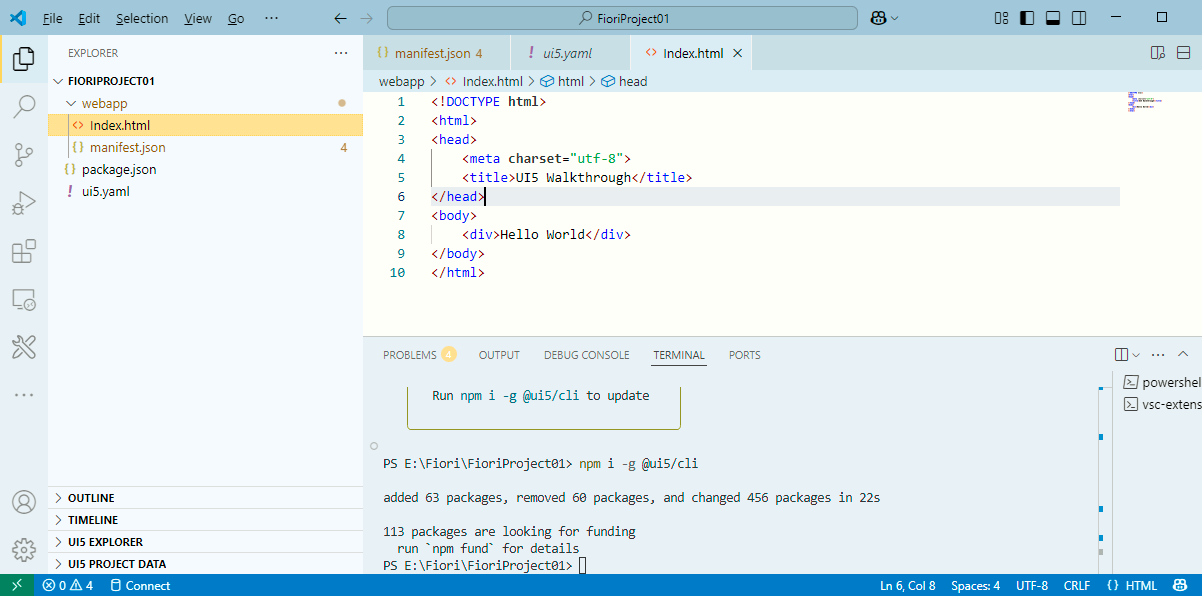Switch to the ui5.yaml editor tab
The height and width of the screenshot is (596, 1202).
pos(570,53)
